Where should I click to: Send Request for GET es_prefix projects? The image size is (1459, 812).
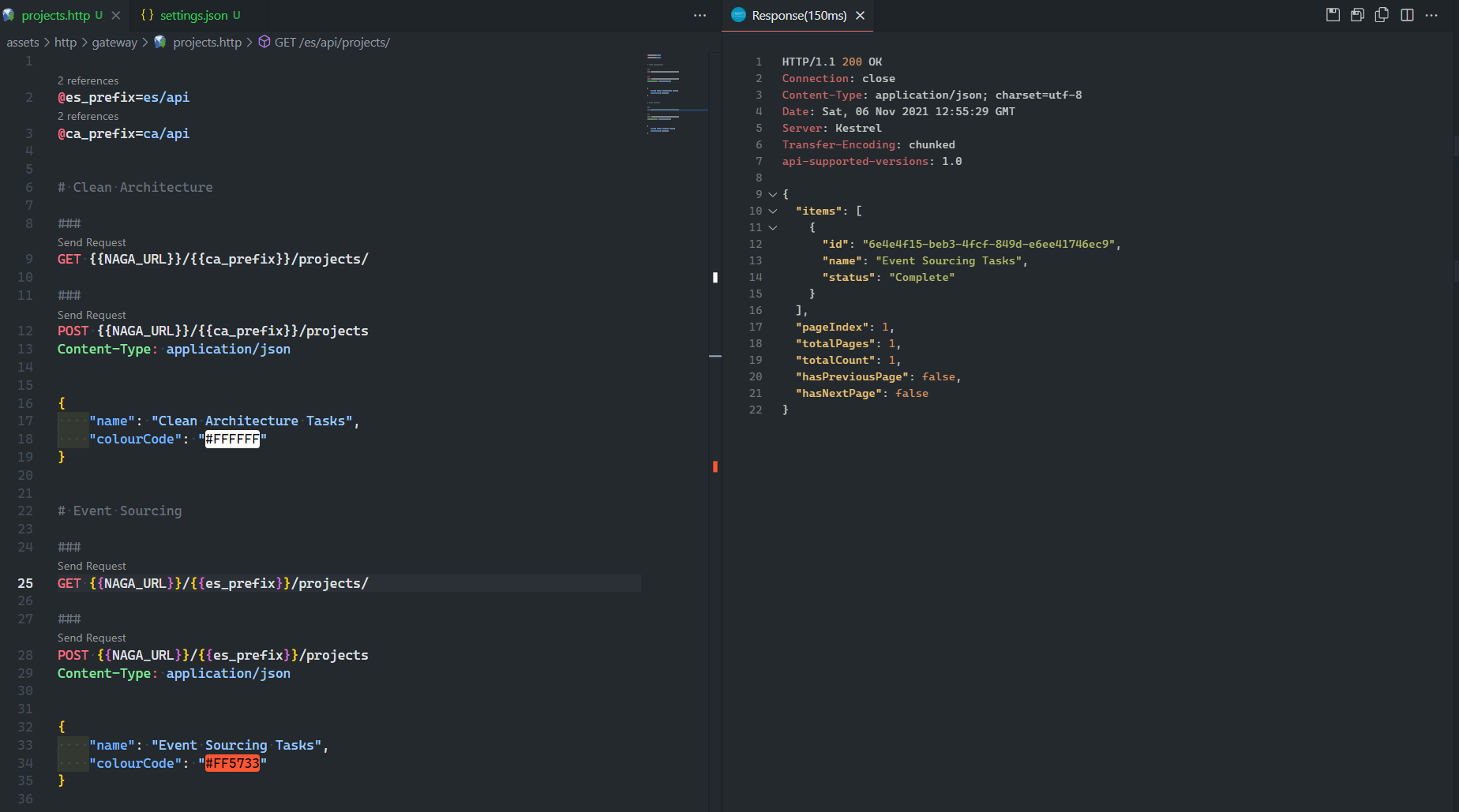(92, 566)
